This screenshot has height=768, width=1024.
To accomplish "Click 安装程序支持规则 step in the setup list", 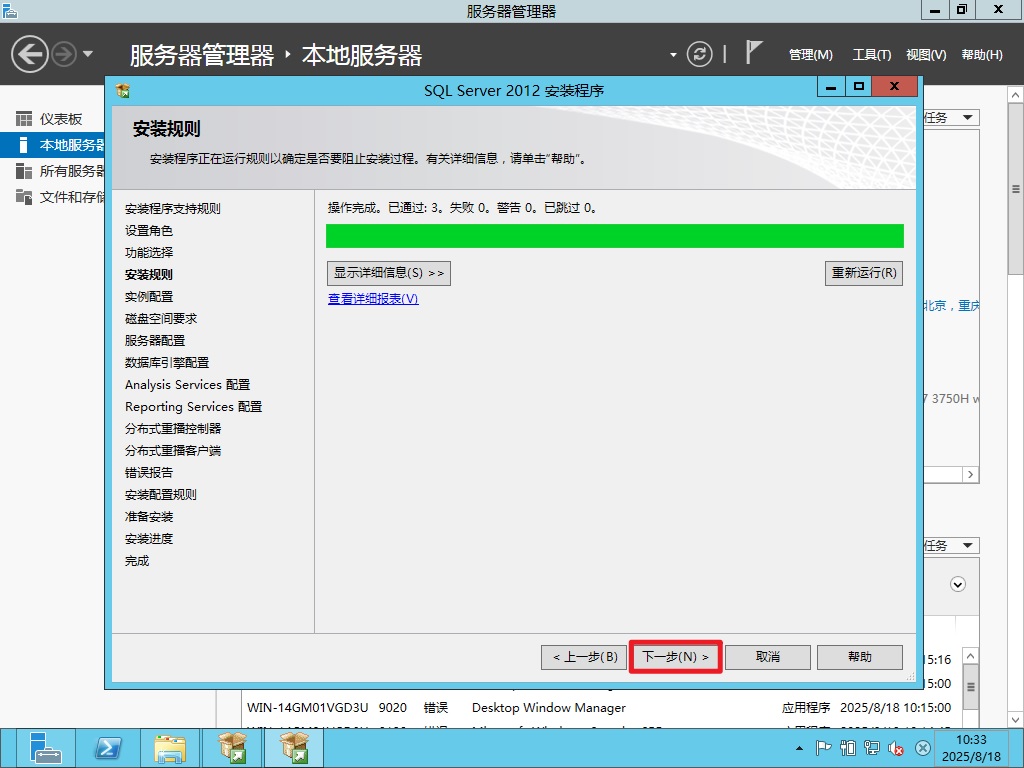I will (x=172, y=208).
